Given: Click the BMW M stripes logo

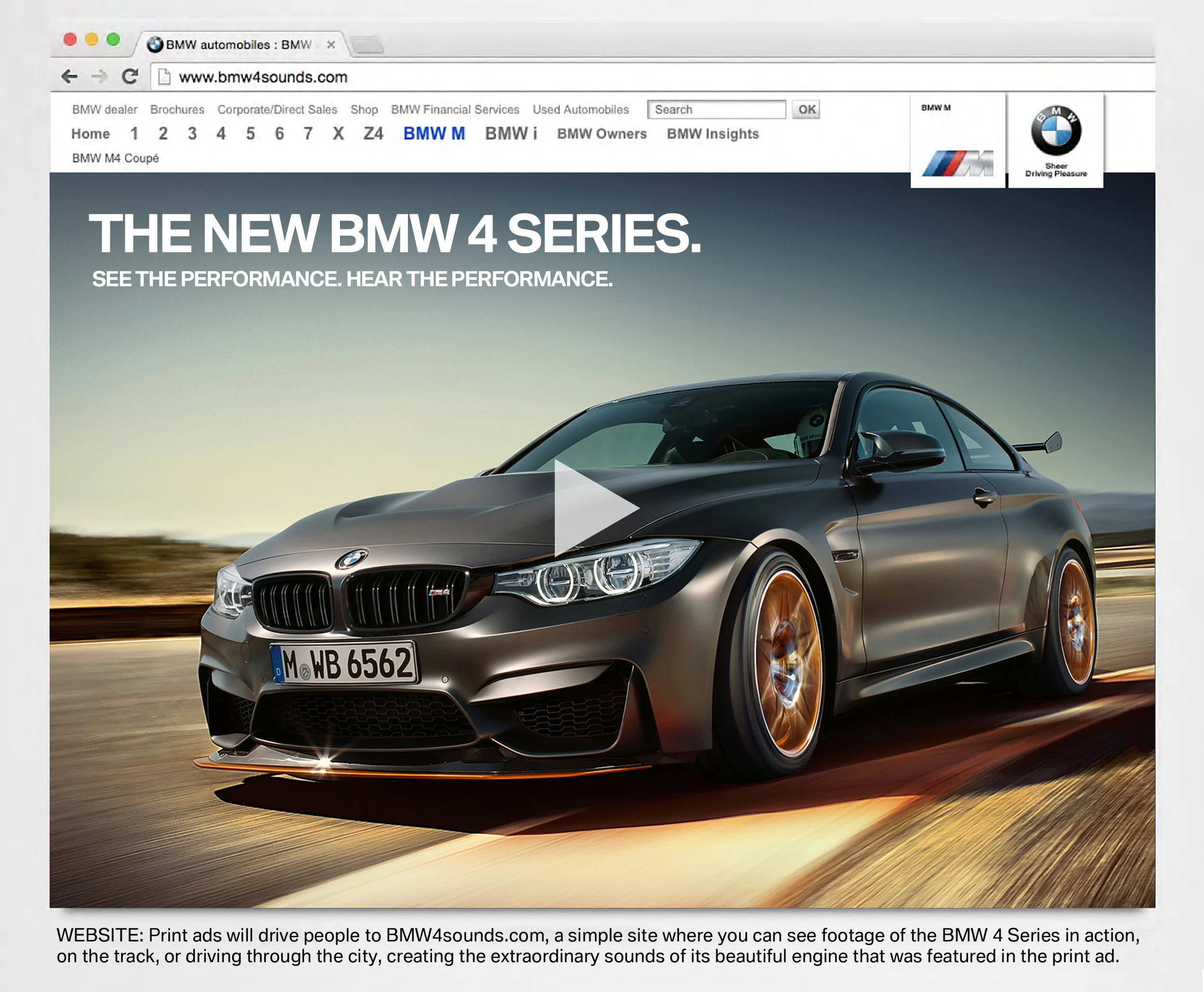Looking at the screenshot, I should pos(958,163).
